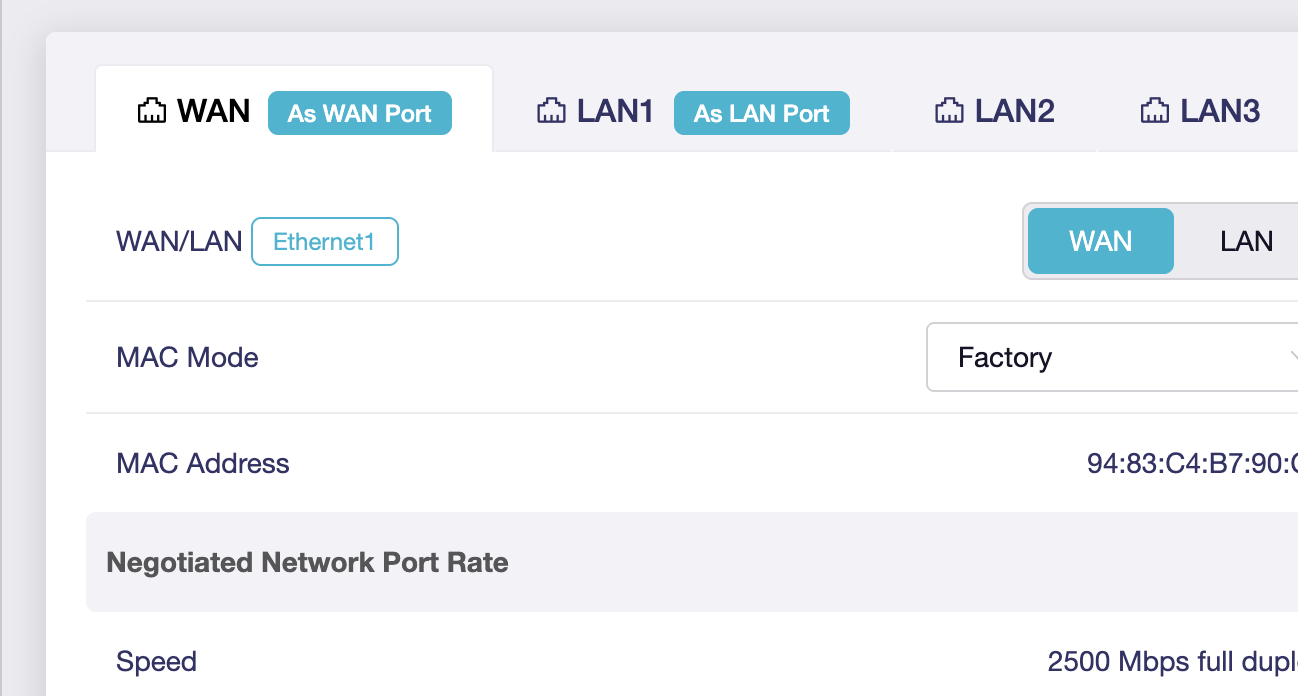Viewport: 1298px width, 696px height.
Task: Click the 2500 Mbps speed value
Action: (1172, 661)
